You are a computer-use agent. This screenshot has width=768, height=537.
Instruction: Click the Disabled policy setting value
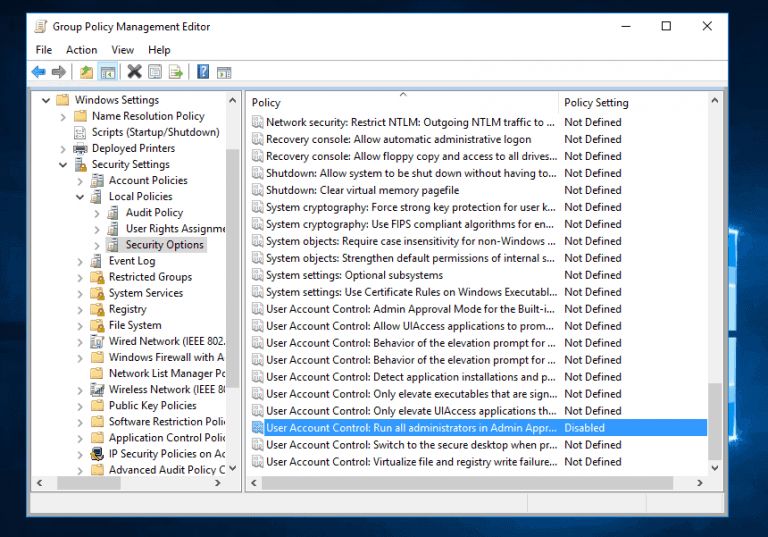click(584, 428)
